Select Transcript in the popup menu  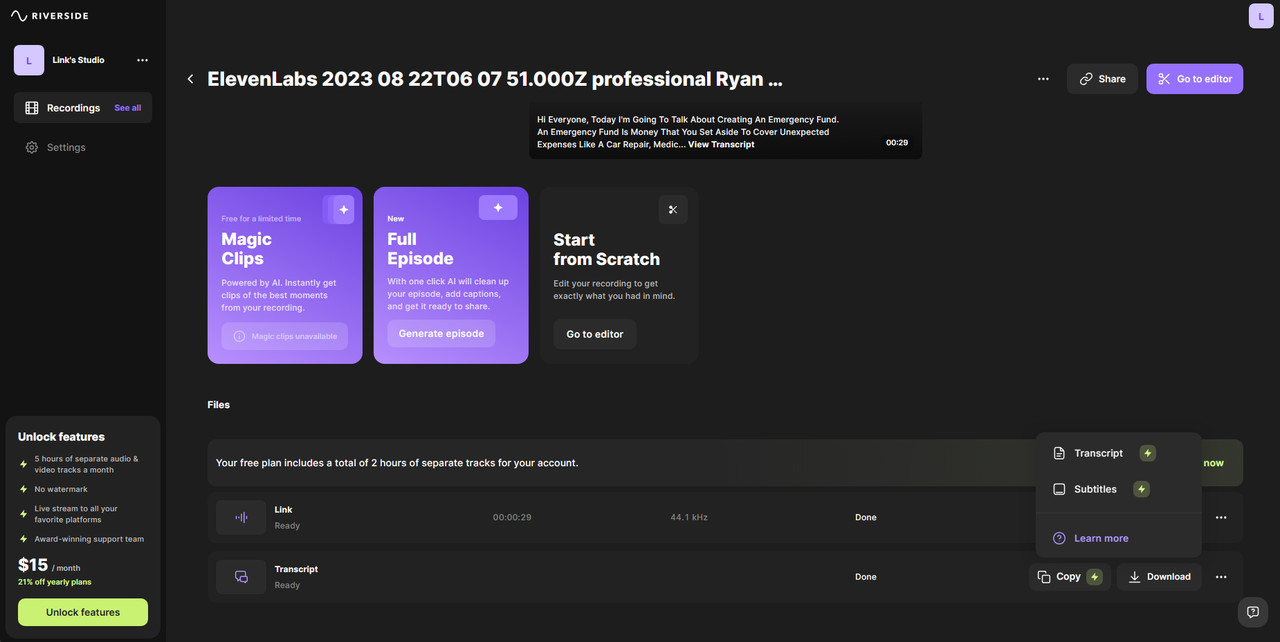1118,453
